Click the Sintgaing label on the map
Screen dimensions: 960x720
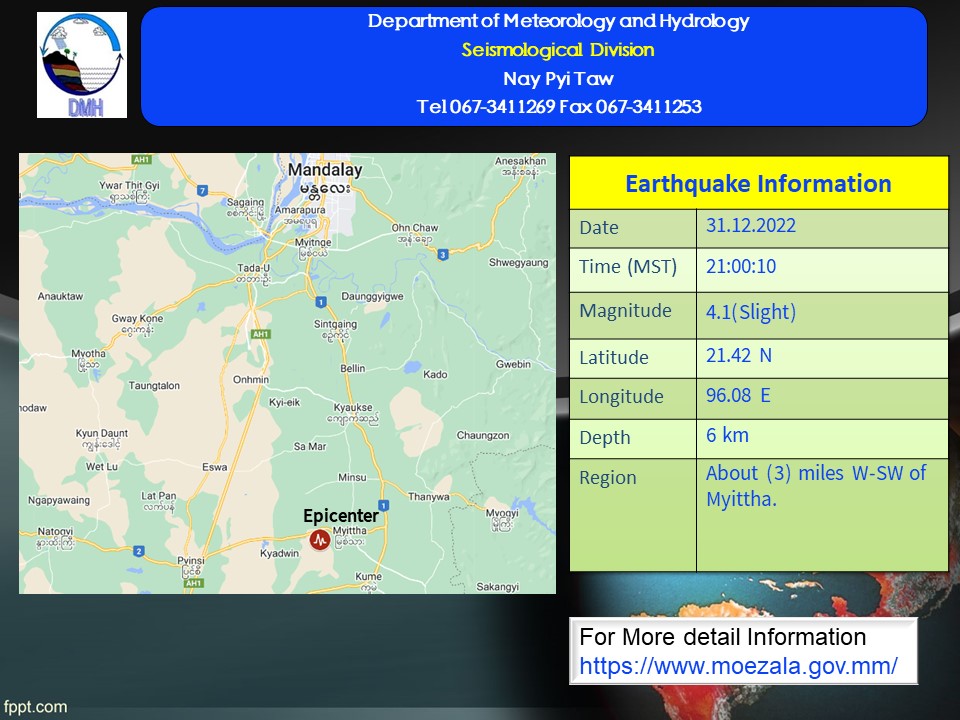click(335, 324)
